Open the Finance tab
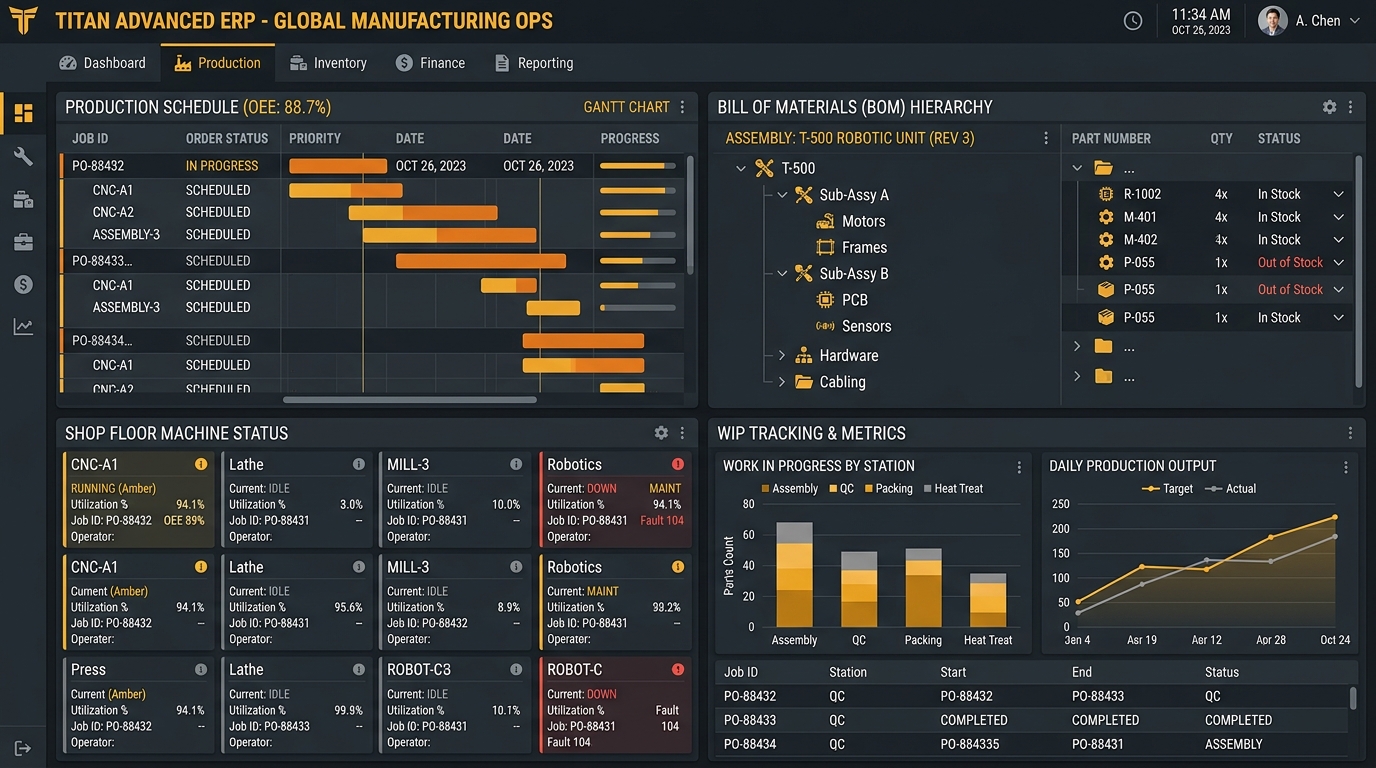Viewport: 1376px width, 768px height. pyautogui.click(x=431, y=63)
